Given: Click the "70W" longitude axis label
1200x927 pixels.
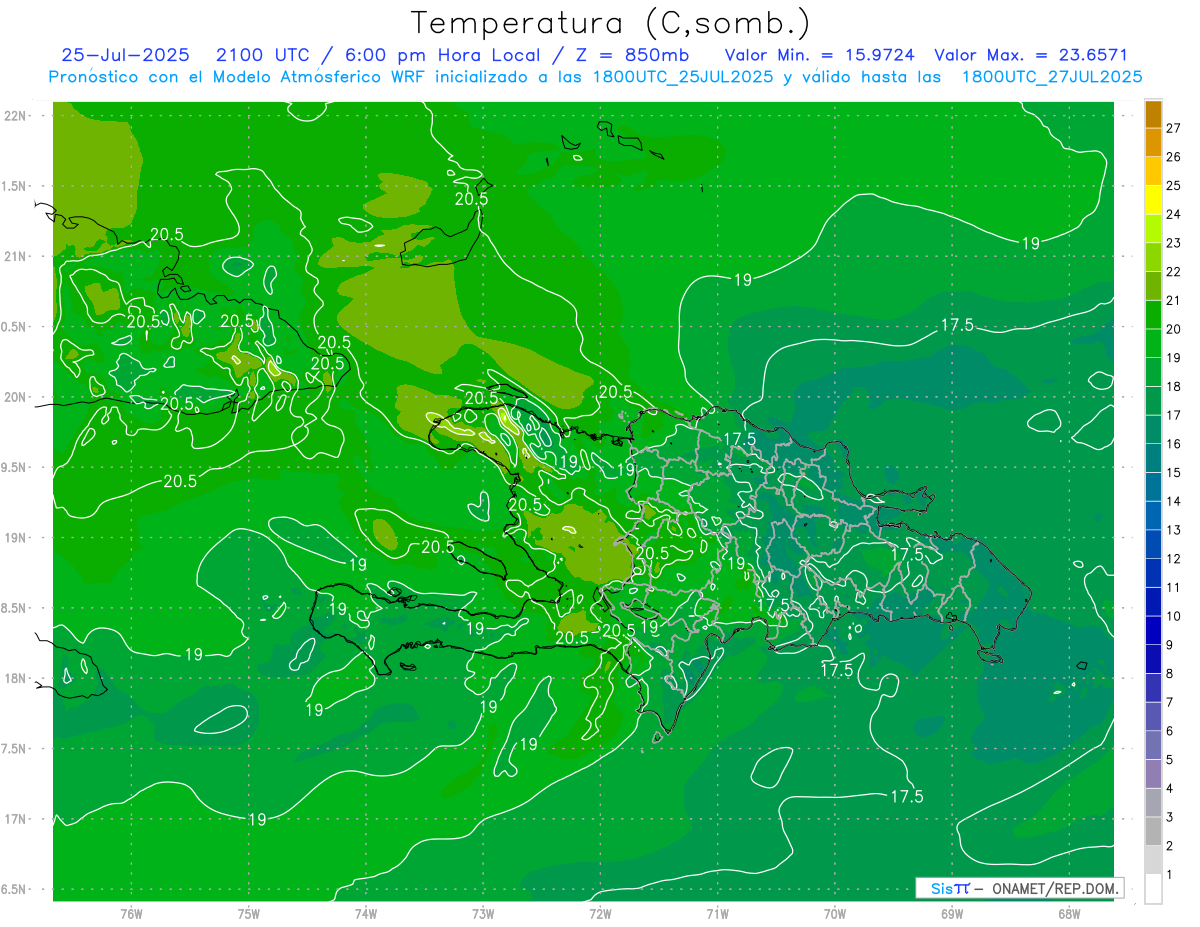Looking at the screenshot, I should click(835, 913).
